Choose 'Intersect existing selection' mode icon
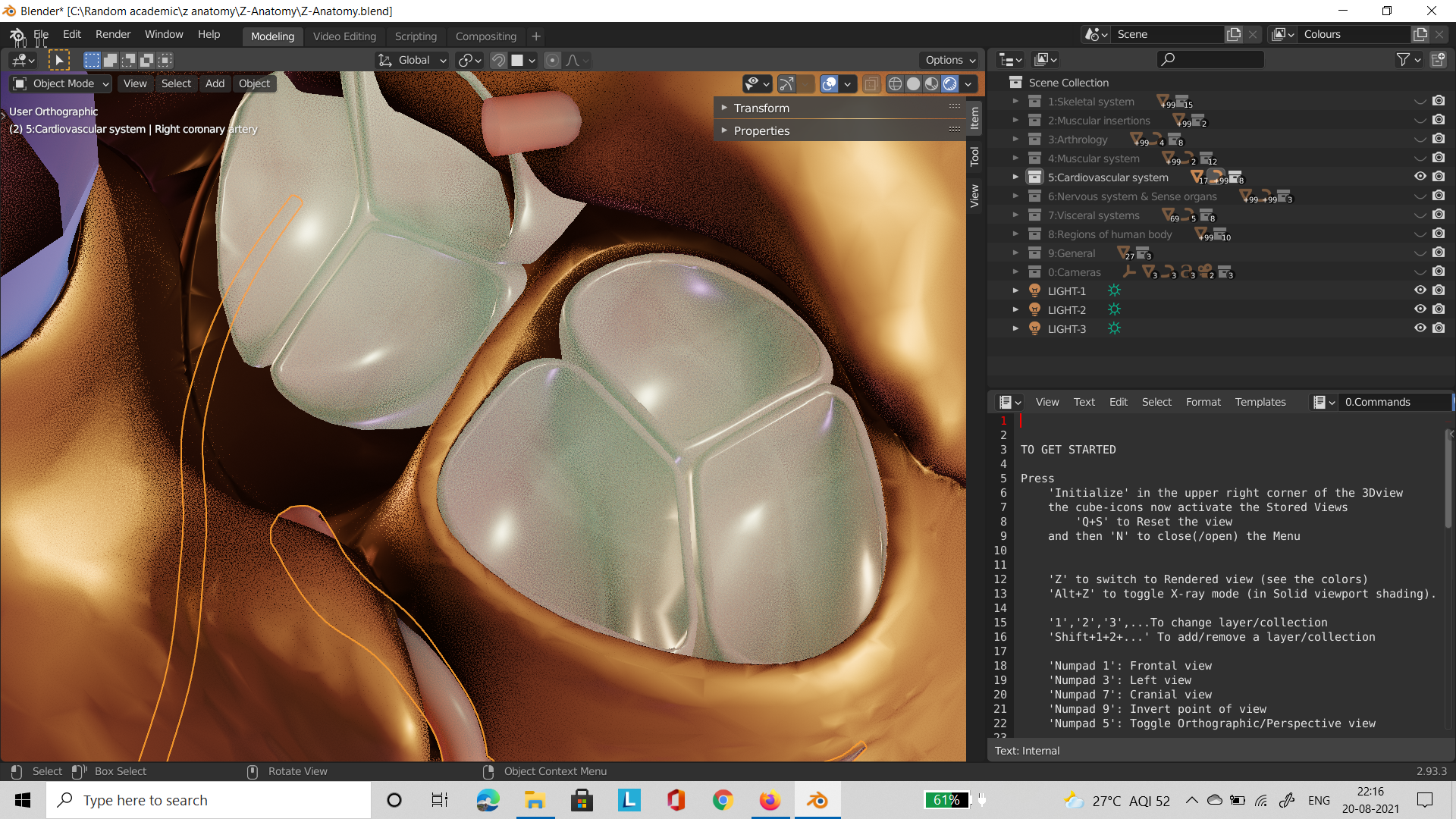Image resolution: width=1456 pixels, height=819 pixels. [165, 60]
